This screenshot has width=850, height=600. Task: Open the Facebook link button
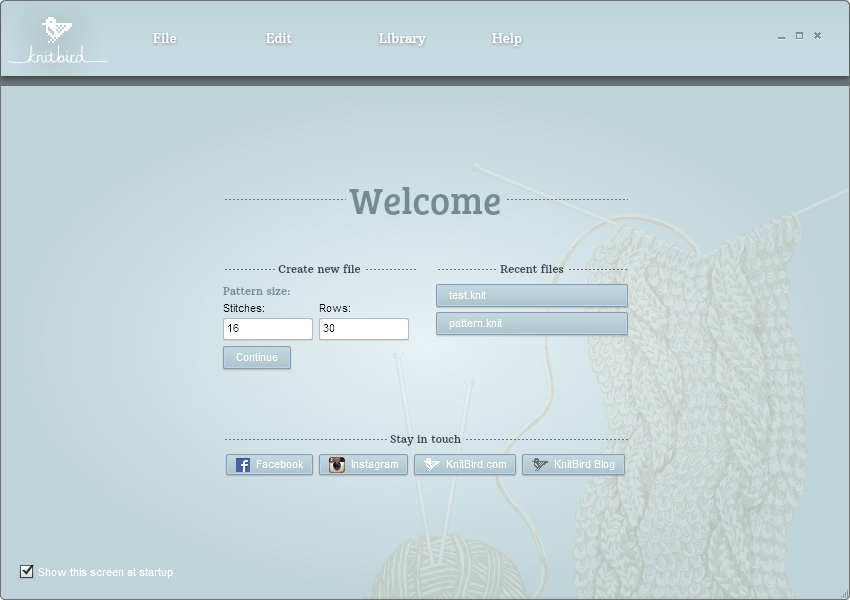(x=269, y=464)
